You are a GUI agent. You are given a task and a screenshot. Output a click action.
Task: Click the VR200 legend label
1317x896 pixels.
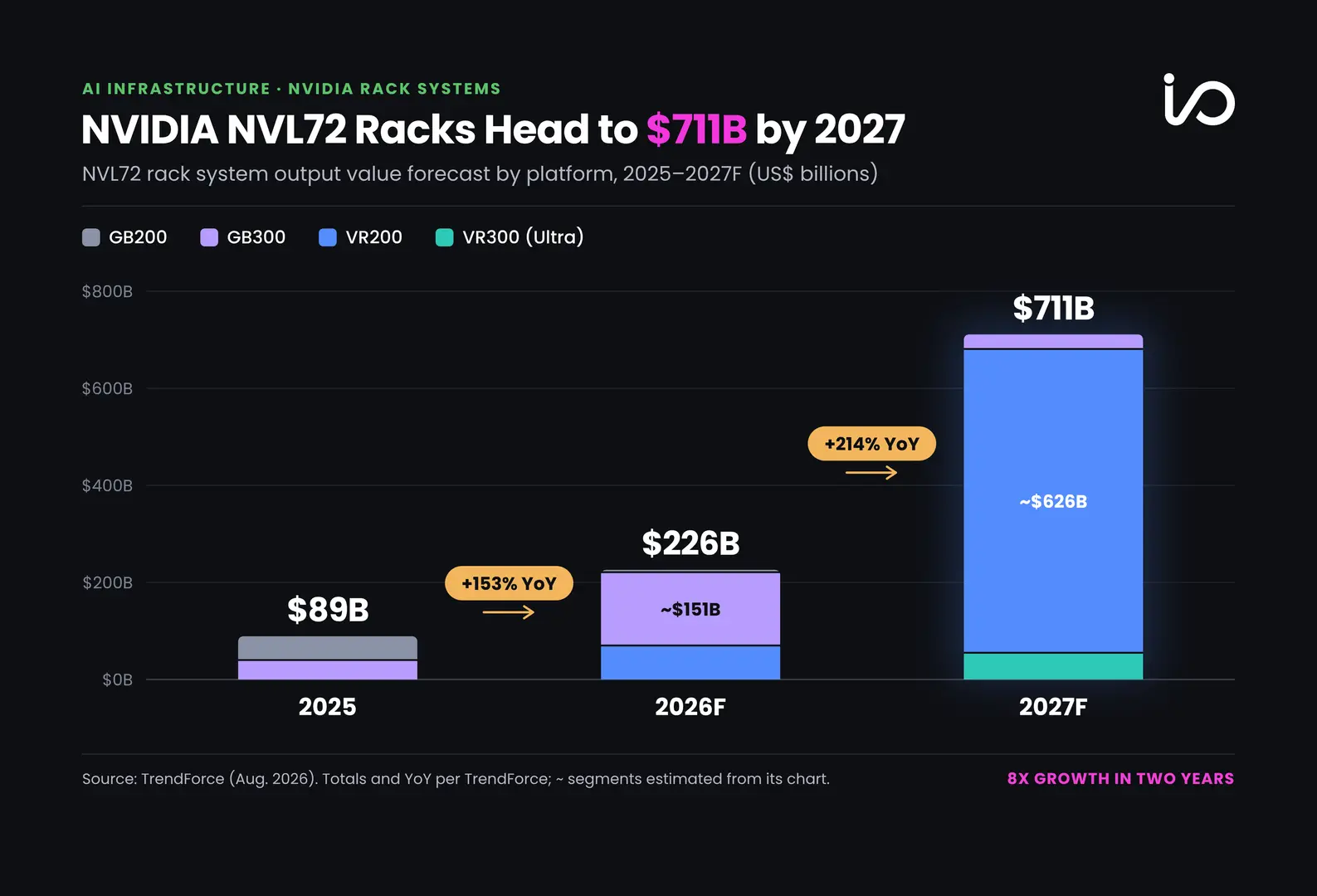pos(374,237)
